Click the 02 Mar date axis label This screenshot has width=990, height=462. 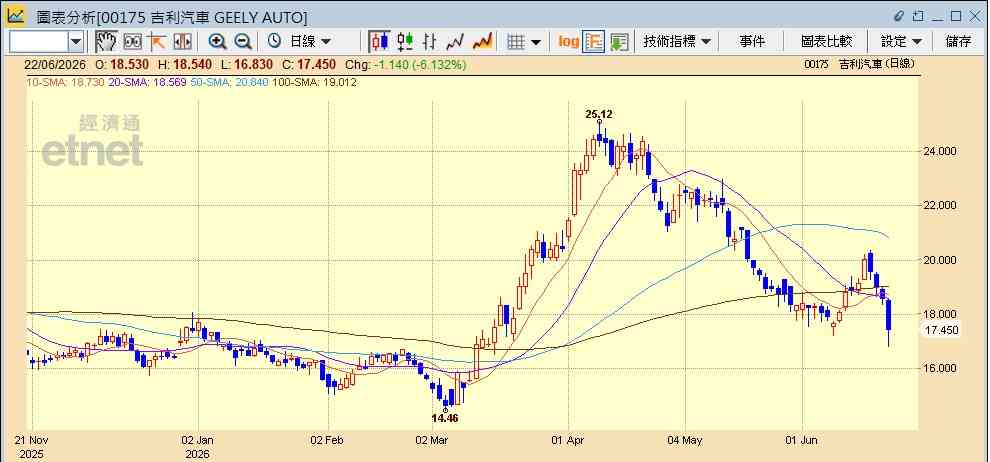[432, 439]
